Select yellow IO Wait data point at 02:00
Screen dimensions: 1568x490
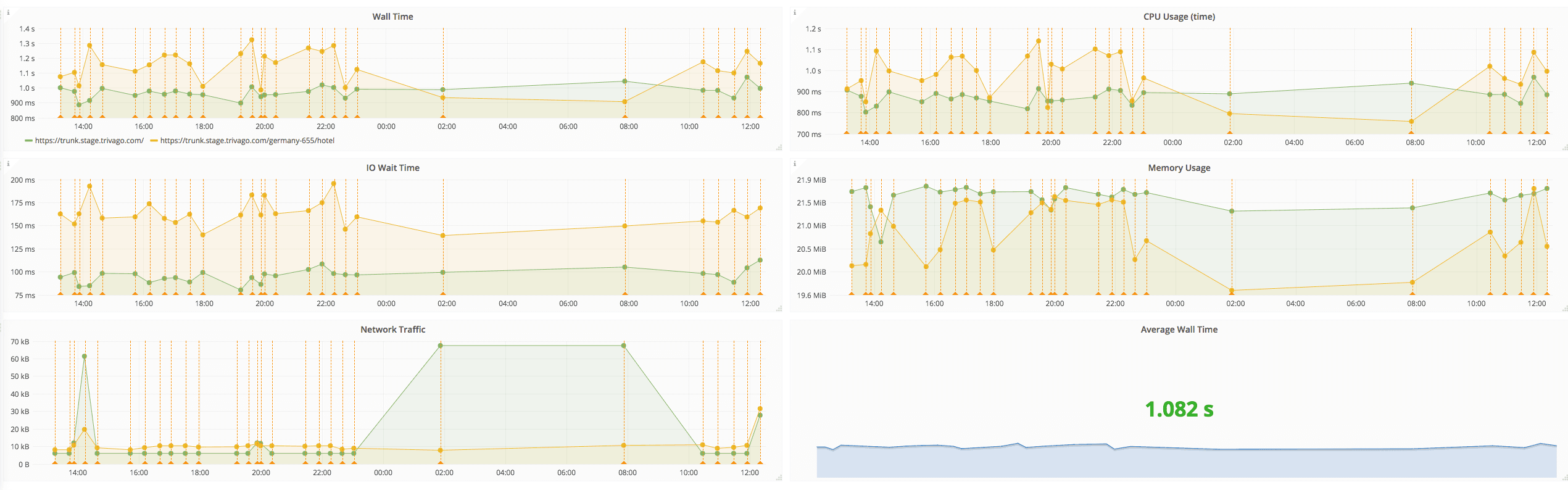(x=443, y=235)
